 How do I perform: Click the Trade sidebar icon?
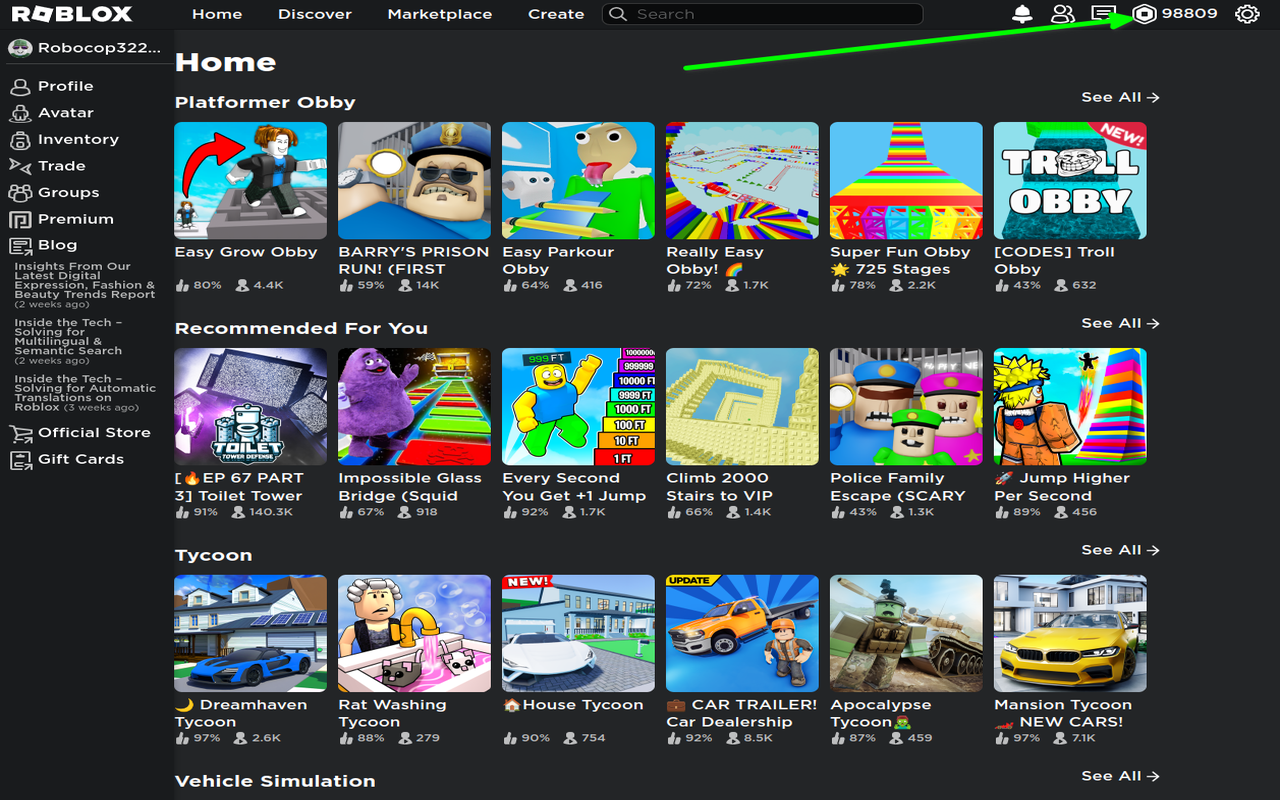pyautogui.click(x=20, y=166)
